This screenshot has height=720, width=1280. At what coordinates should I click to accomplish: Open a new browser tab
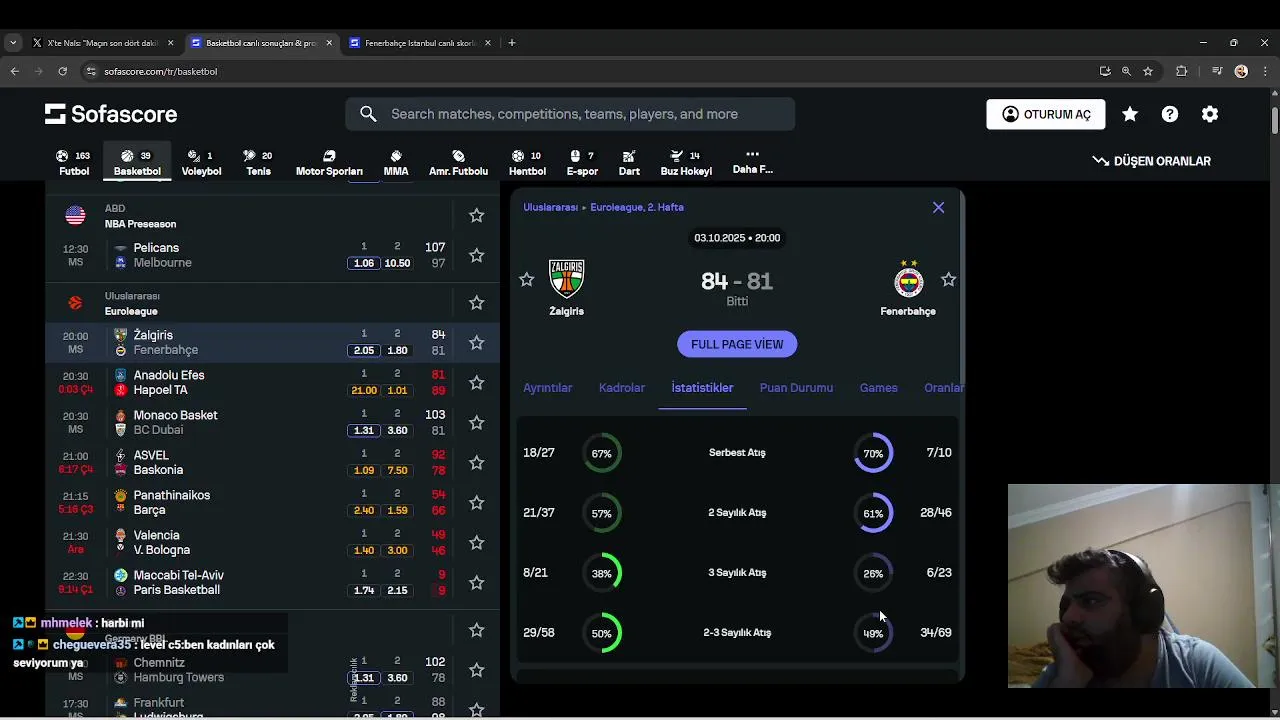512,43
